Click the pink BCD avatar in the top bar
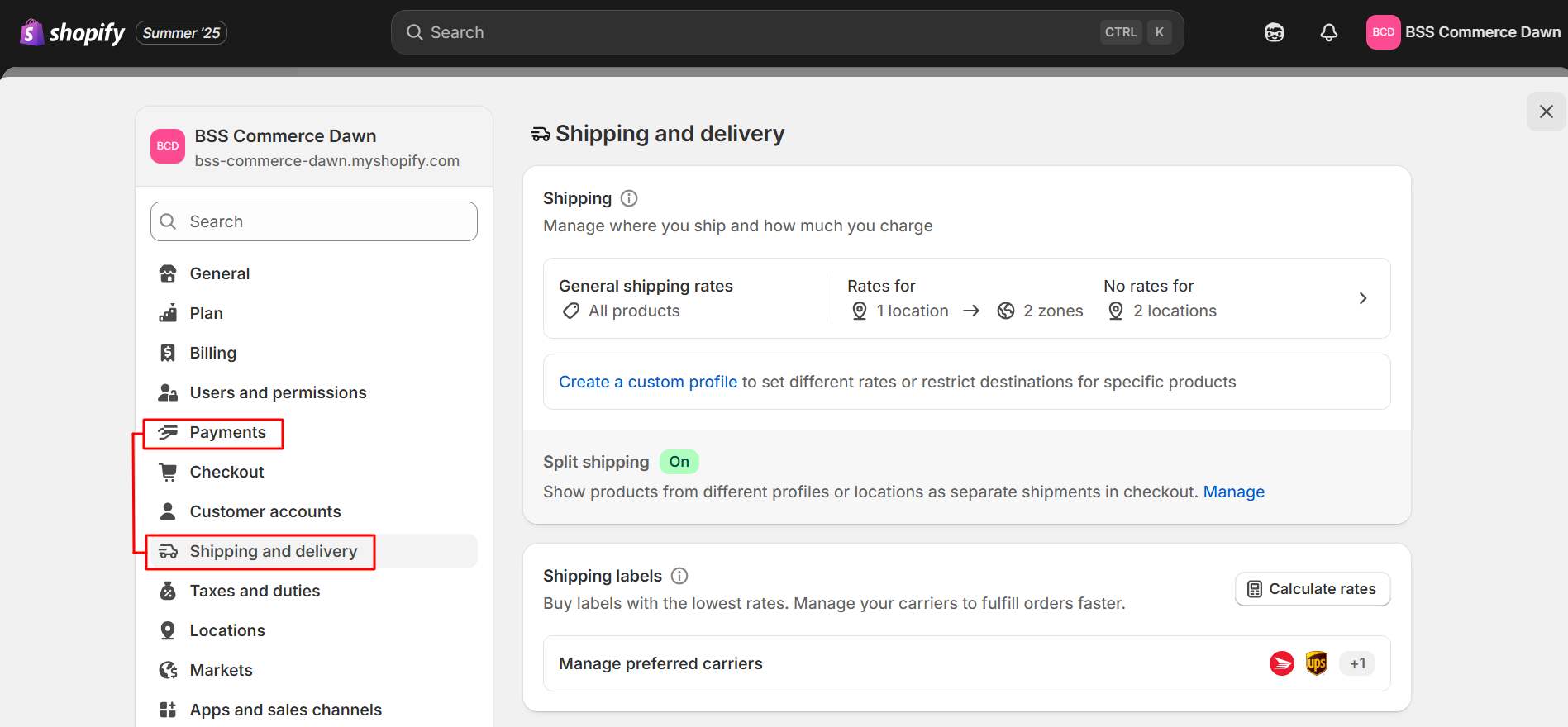 1383,32
